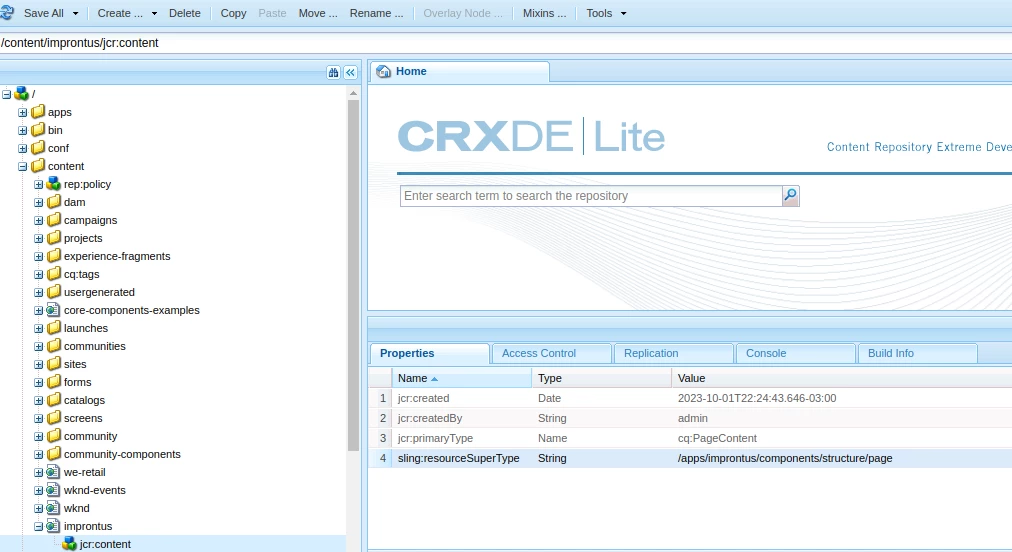Click the Value column header
This screenshot has width=1012, height=552.
(x=842, y=378)
